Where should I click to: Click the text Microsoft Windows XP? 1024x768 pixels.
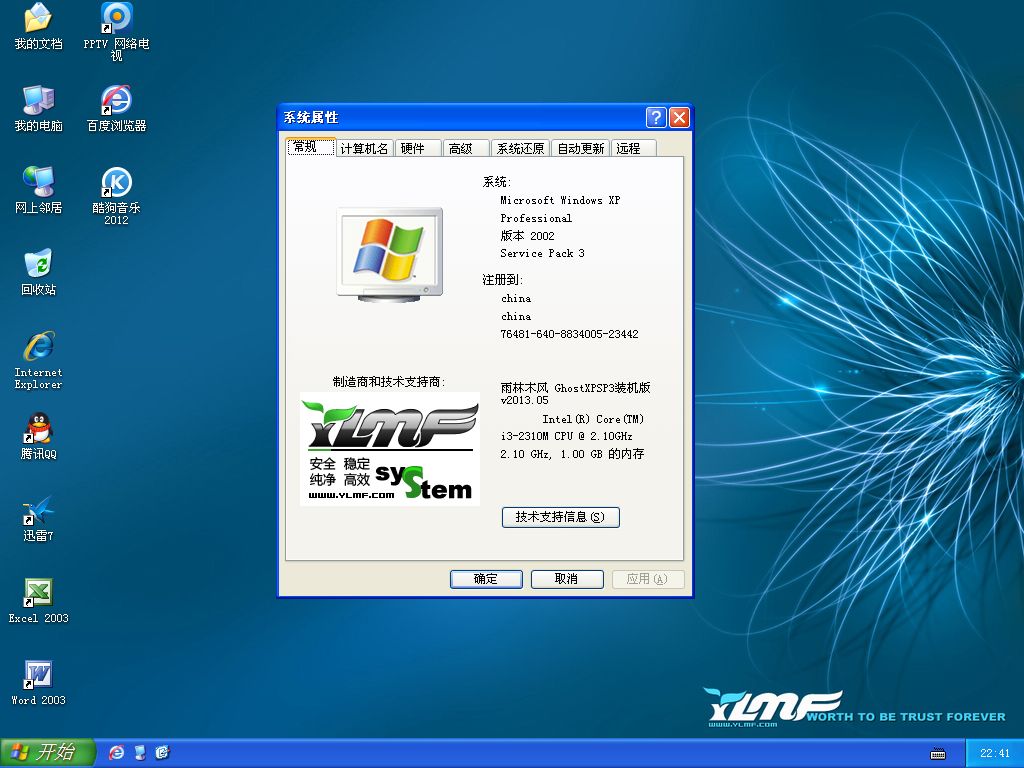(560, 200)
